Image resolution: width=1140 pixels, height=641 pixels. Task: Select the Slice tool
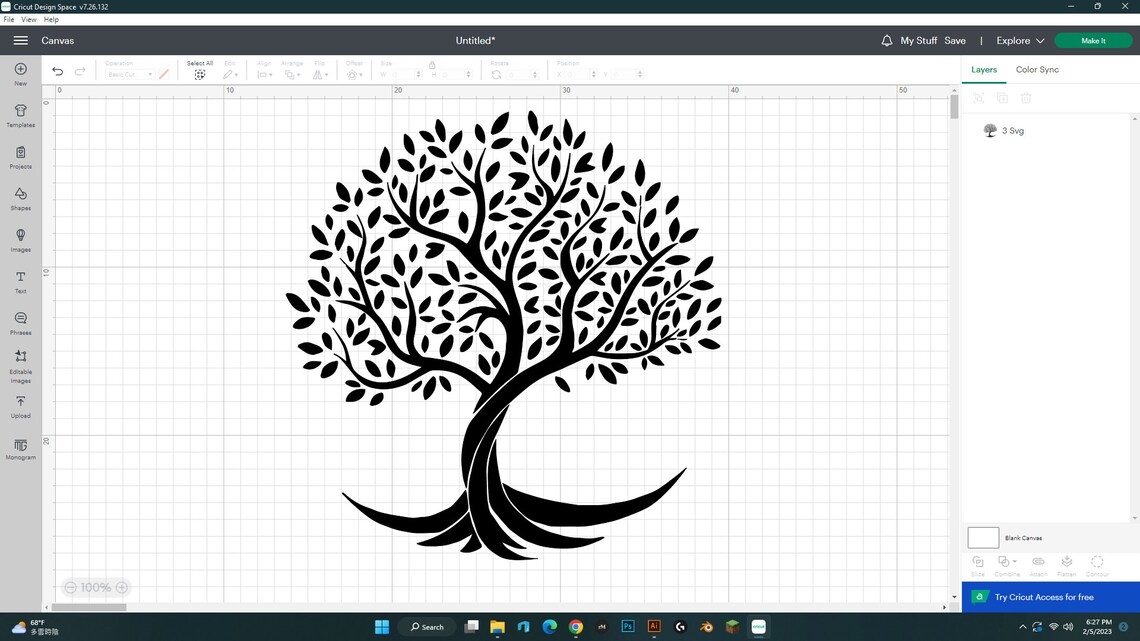click(x=977, y=564)
